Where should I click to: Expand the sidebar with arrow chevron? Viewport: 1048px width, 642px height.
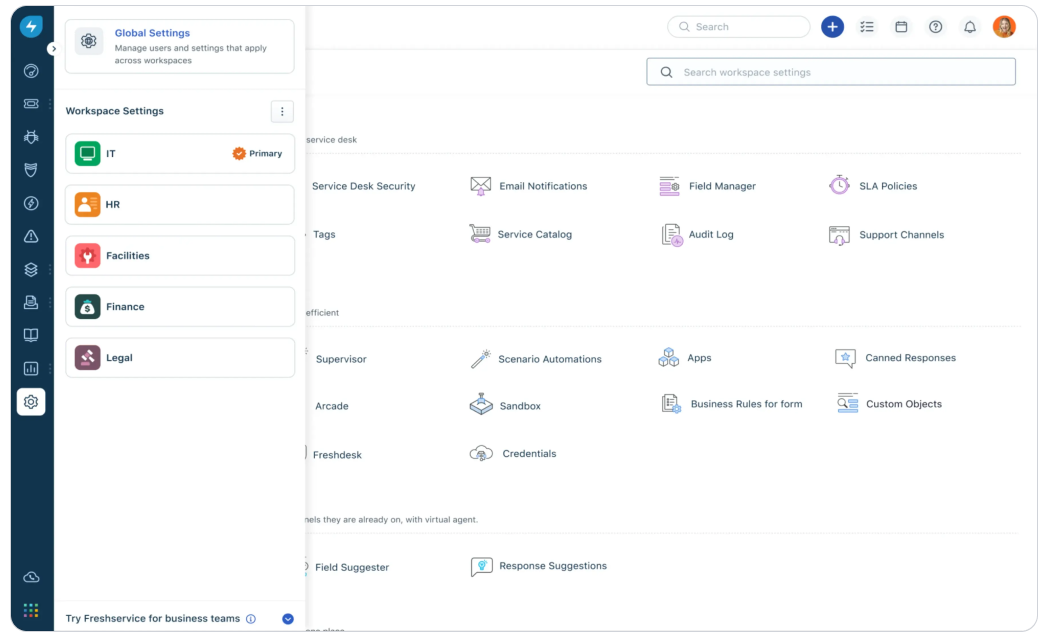(x=53, y=48)
